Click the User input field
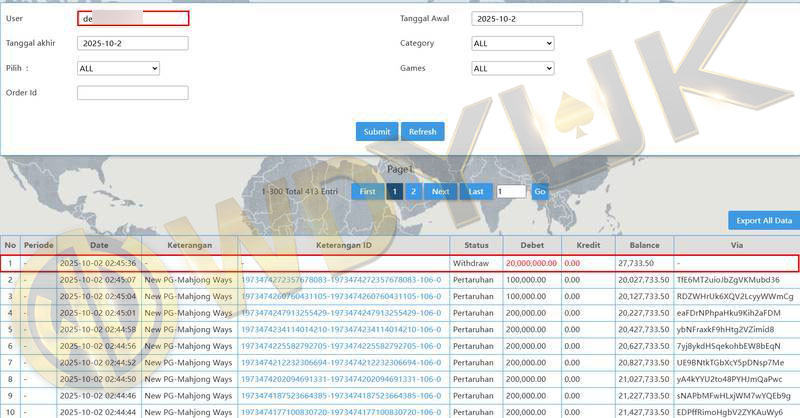Viewport: 800px width, 418px height. tap(132, 18)
